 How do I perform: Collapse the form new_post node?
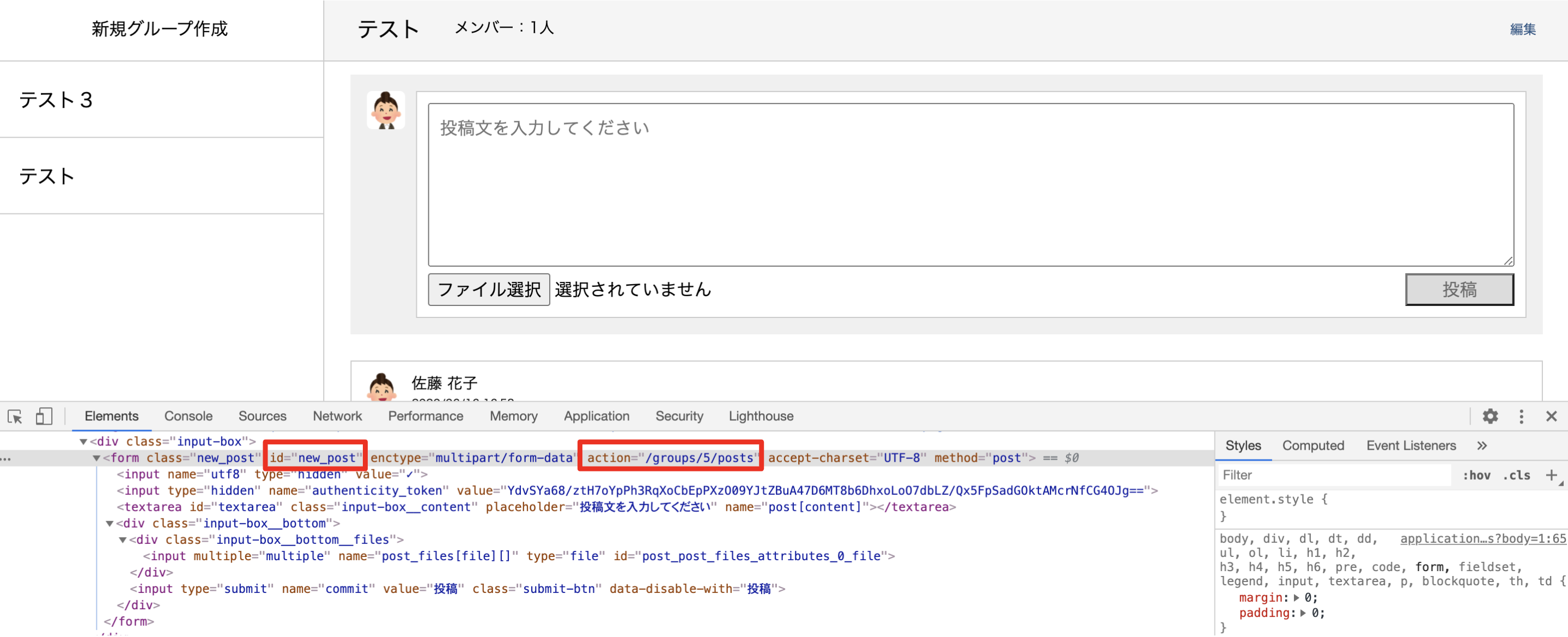point(96,458)
